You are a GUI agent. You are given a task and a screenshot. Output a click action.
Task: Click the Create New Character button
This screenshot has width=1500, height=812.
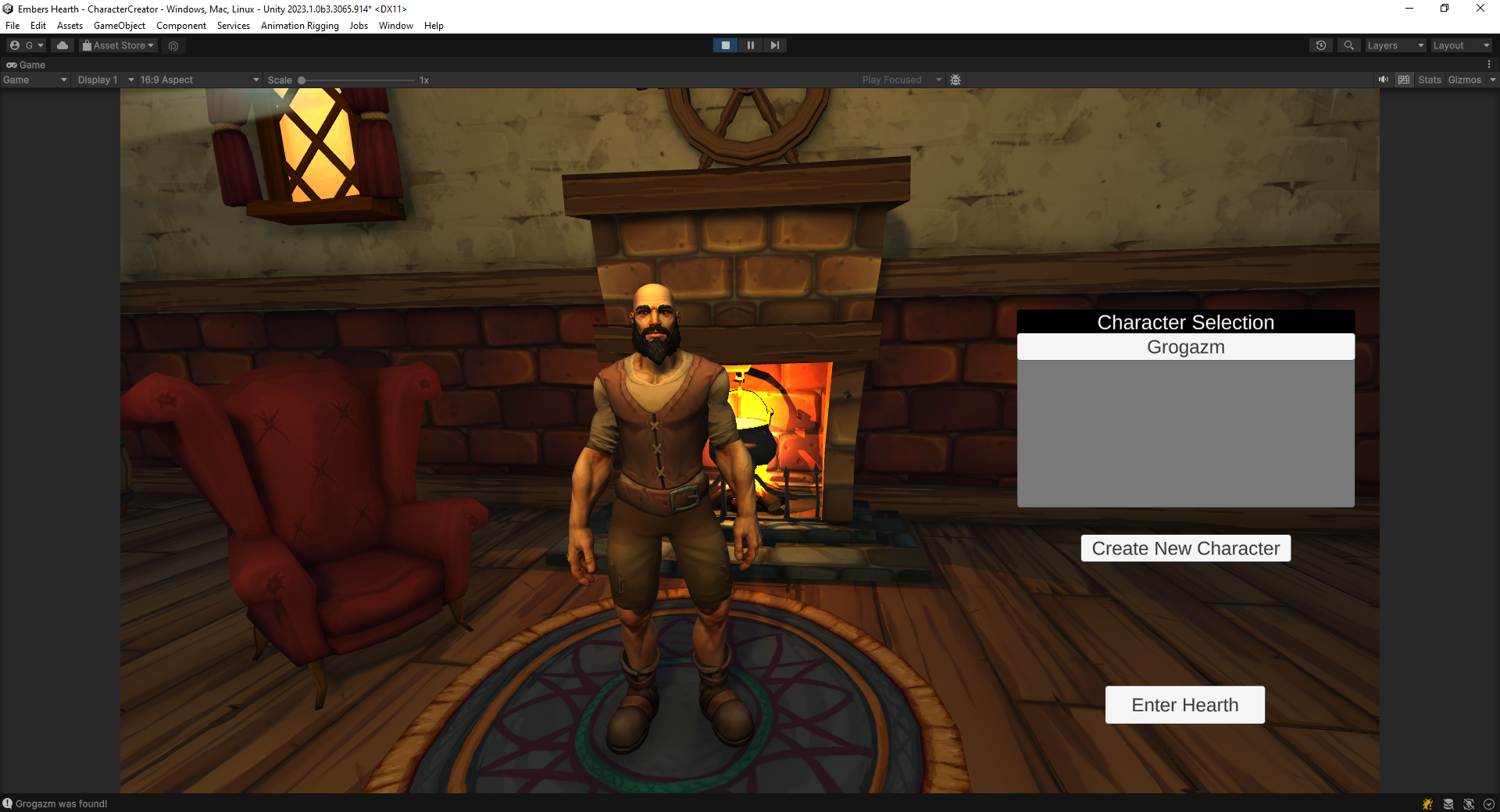coord(1185,548)
